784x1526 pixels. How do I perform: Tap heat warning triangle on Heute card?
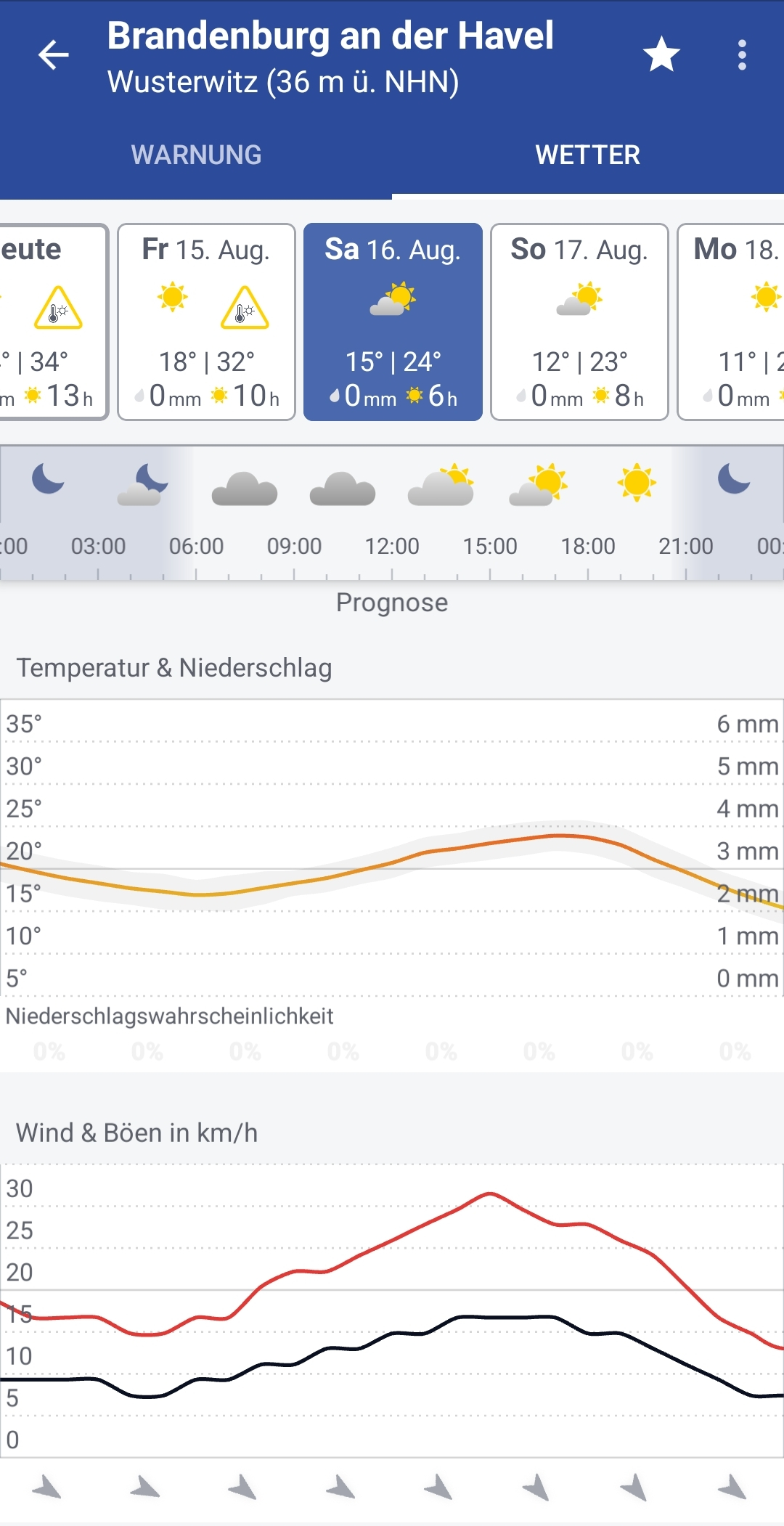[58, 308]
